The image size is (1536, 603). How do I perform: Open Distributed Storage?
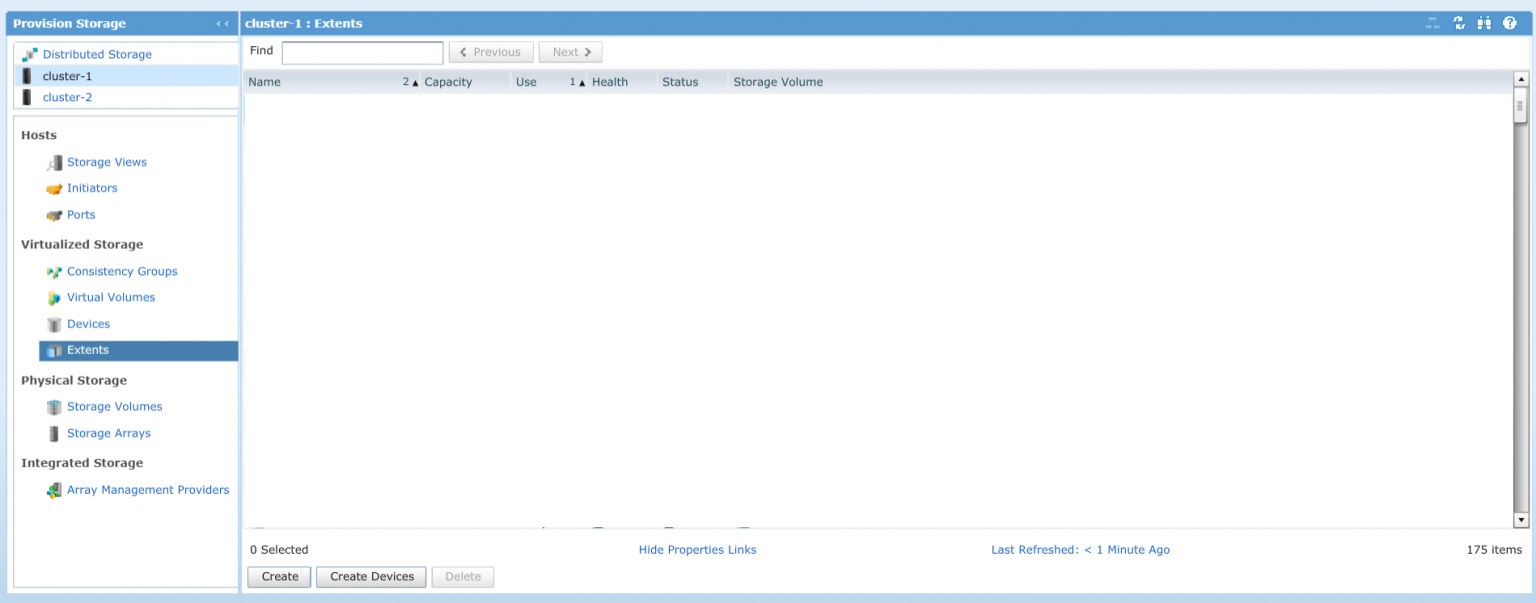pos(97,54)
